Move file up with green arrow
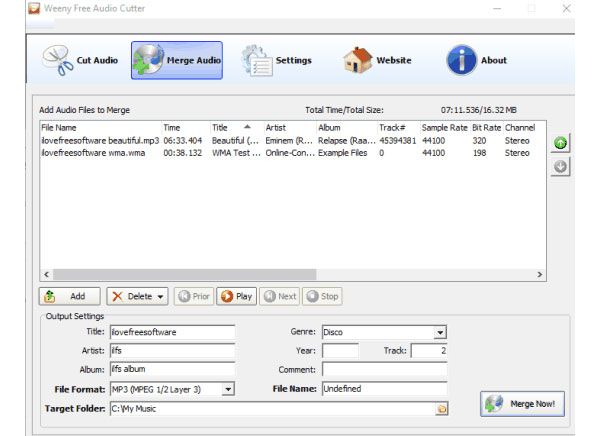The image size is (600, 436). click(561, 144)
